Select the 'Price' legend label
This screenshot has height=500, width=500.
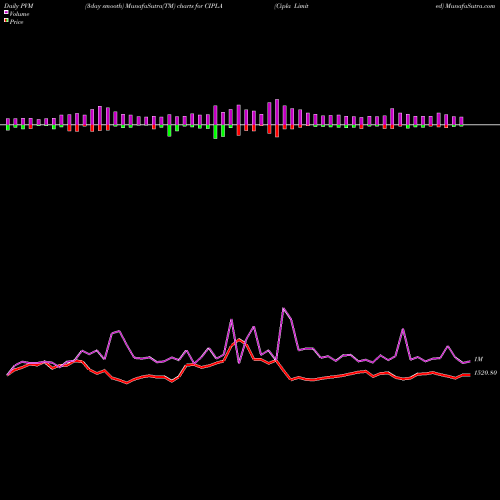tap(16, 22)
